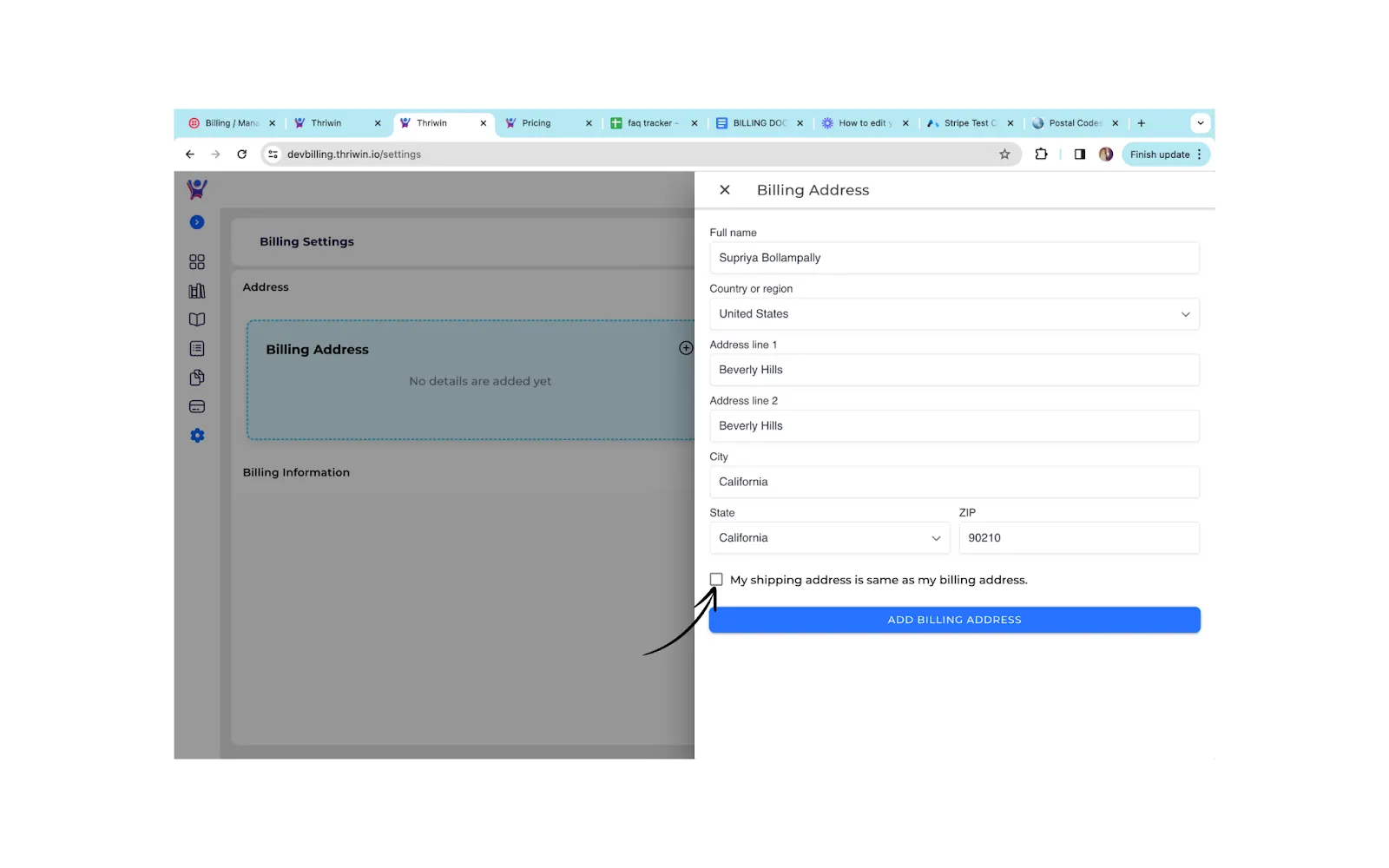Open the copy documents icon in the sidebar

click(197, 378)
